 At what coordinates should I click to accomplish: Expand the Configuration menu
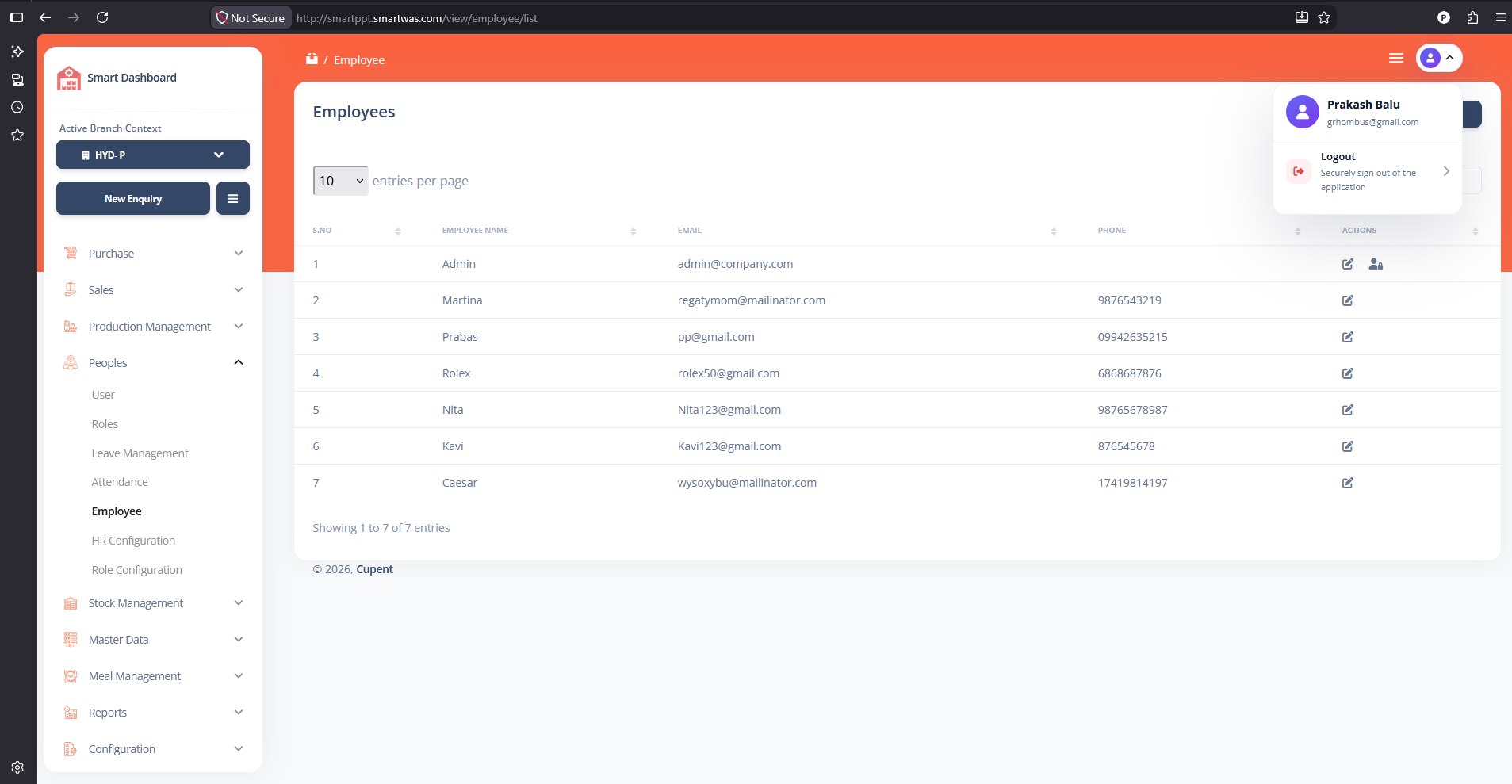(x=153, y=749)
